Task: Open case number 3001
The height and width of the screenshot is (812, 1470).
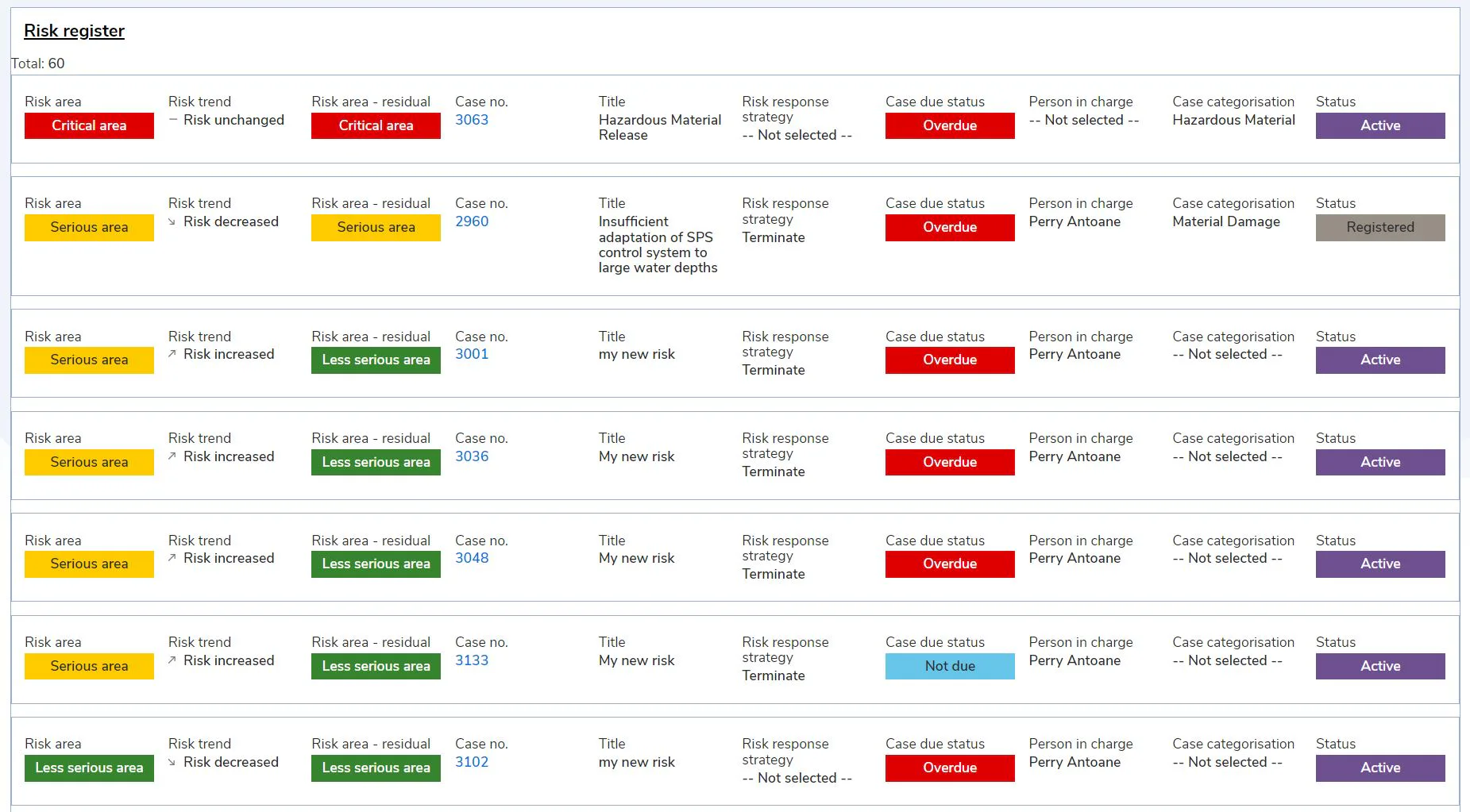Action: pos(472,354)
